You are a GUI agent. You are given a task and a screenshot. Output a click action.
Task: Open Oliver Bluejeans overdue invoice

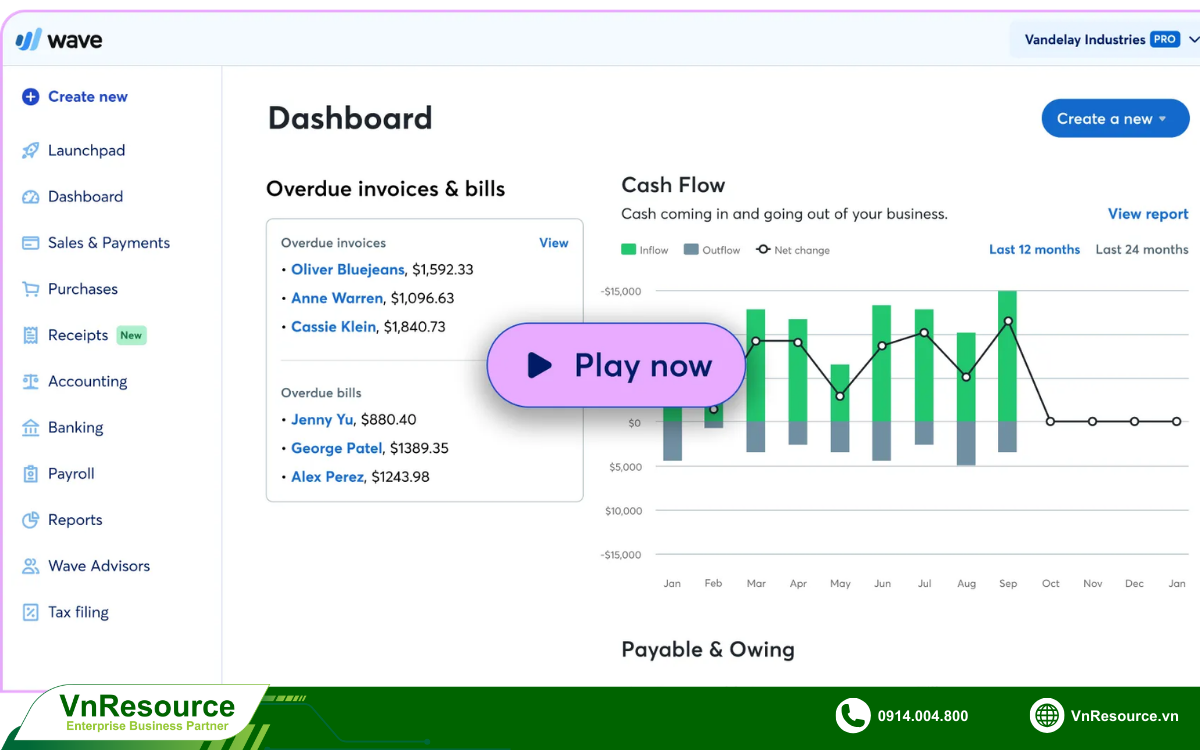click(347, 270)
